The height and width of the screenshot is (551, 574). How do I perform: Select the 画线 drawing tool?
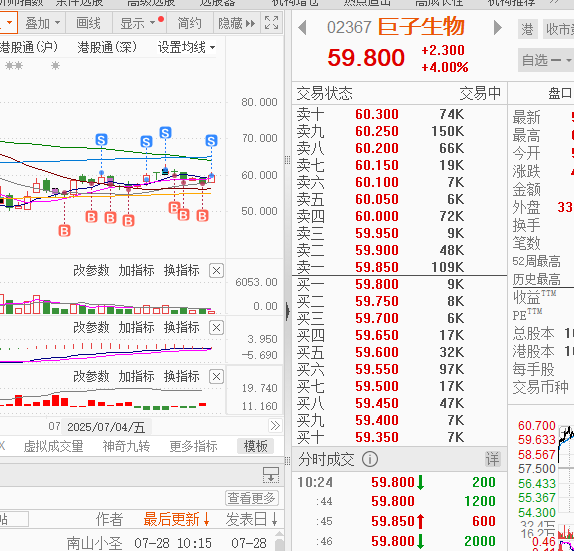pos(88,24)
